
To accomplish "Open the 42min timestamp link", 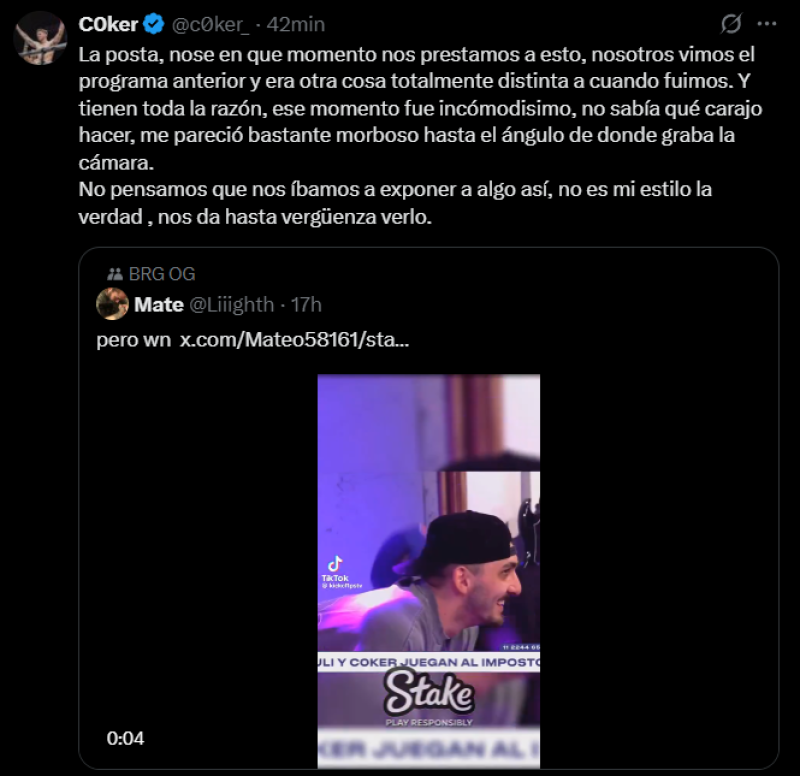I will tap(297, 24).
